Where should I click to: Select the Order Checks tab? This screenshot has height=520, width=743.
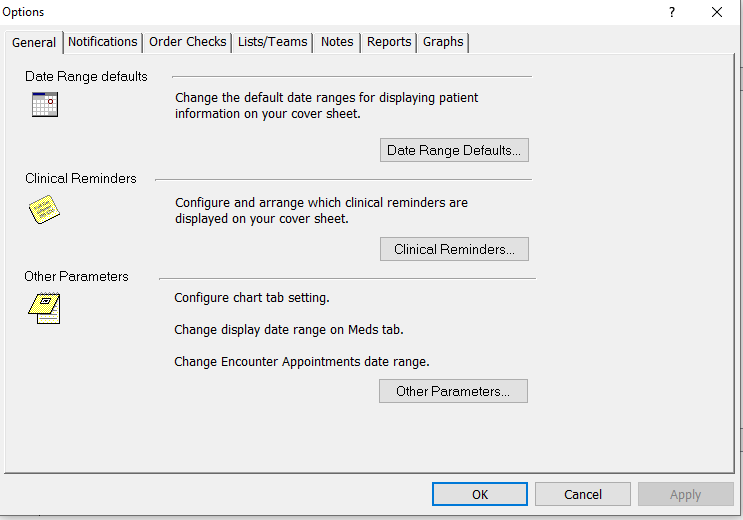188,42
